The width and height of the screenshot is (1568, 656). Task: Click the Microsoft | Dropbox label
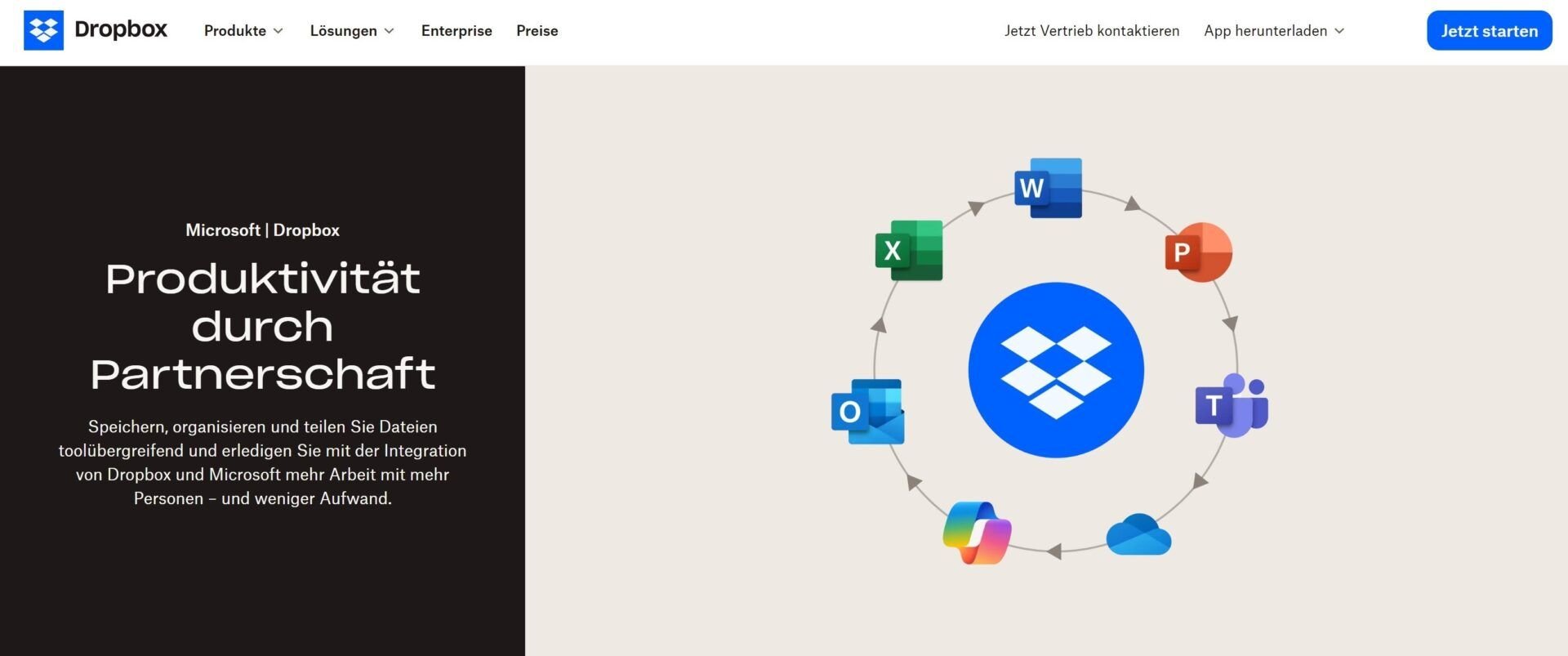click(262, 230)
